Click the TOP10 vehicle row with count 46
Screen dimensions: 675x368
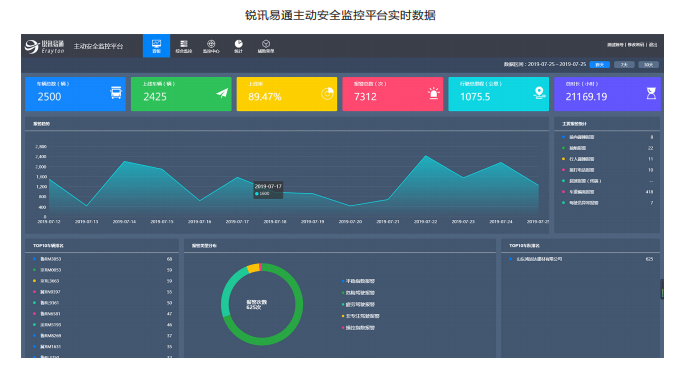pyautogui.click(x=102, y=325)
